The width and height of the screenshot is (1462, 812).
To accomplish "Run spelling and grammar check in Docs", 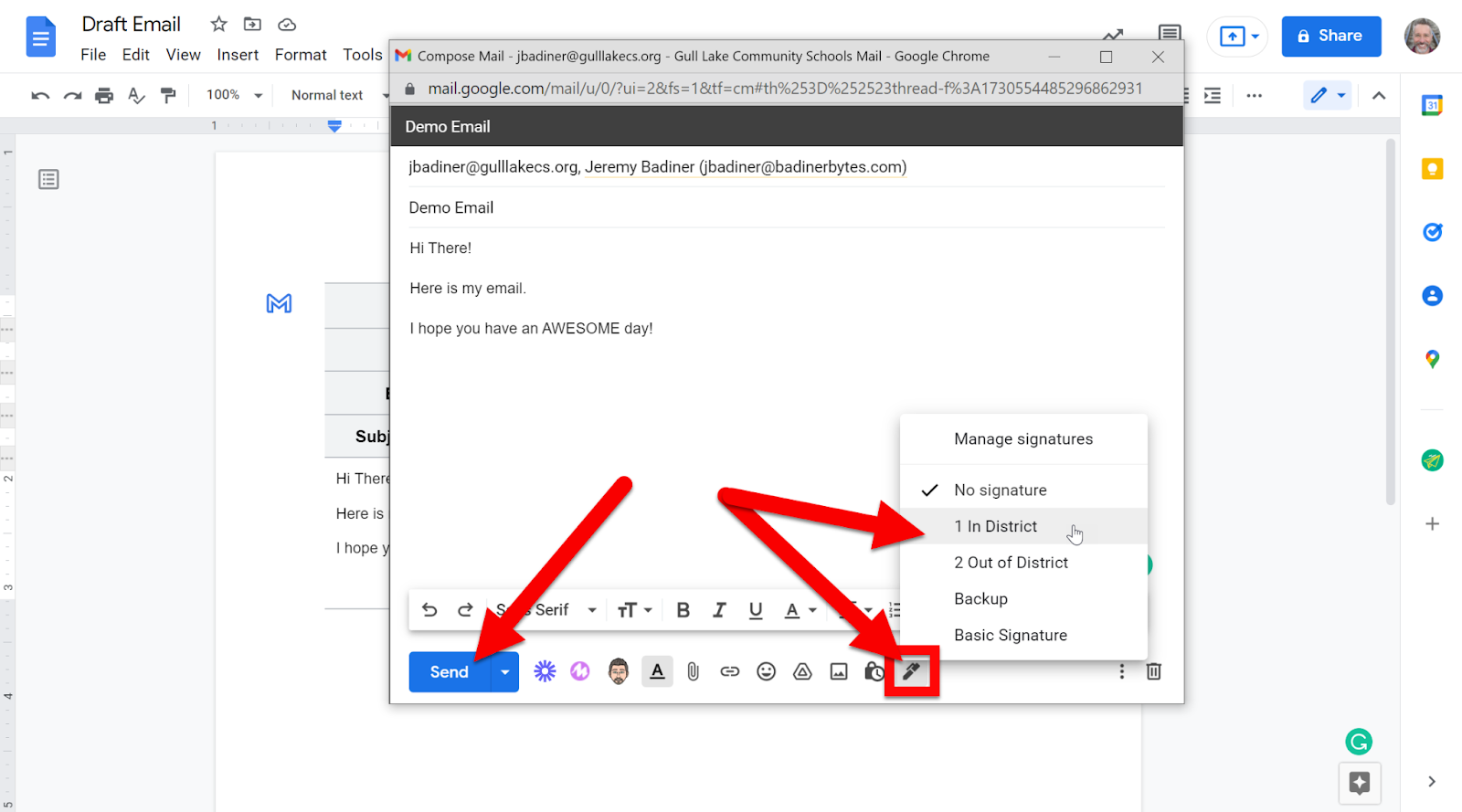I will [136, 95].
